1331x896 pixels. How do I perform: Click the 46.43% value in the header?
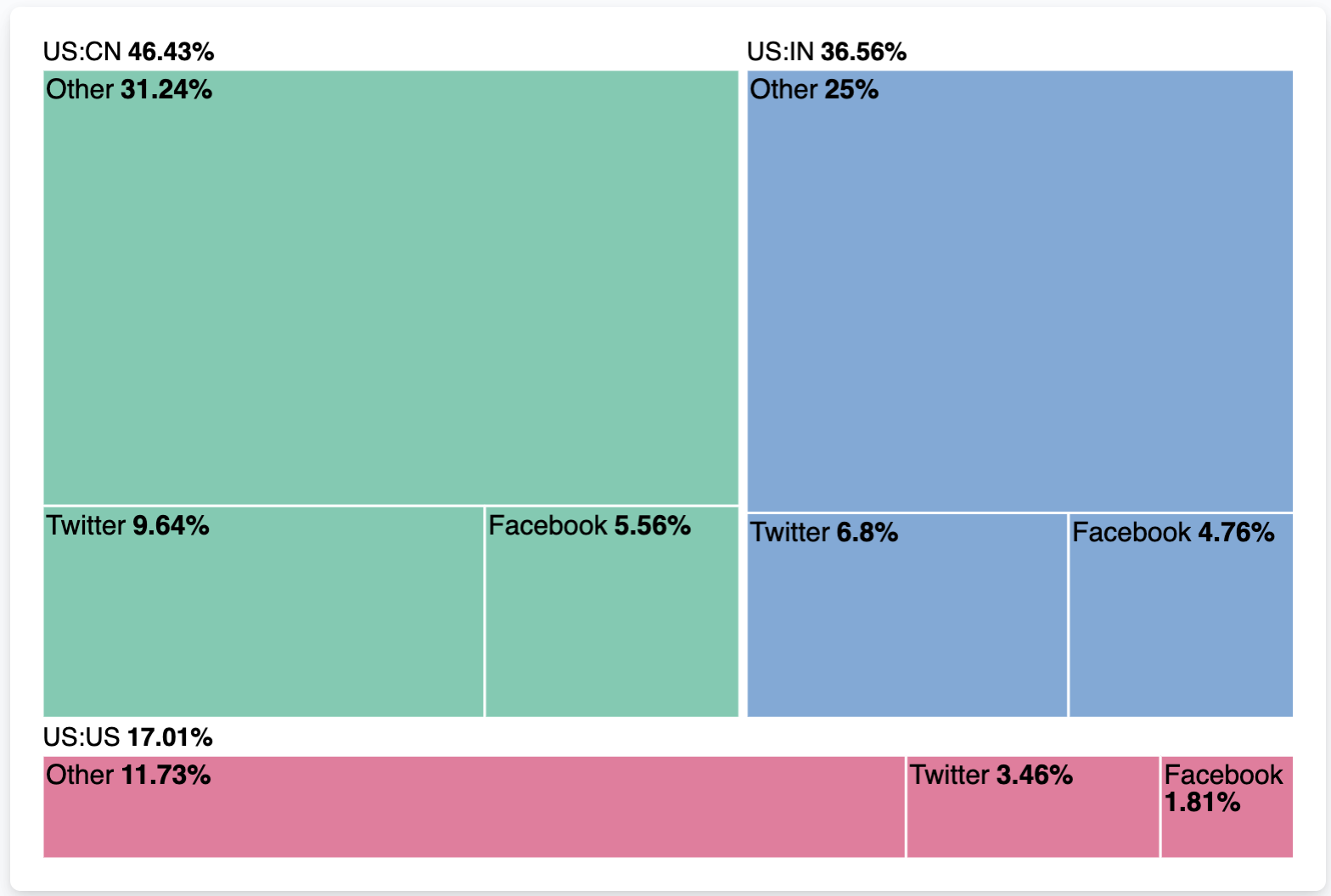(171, 52)
